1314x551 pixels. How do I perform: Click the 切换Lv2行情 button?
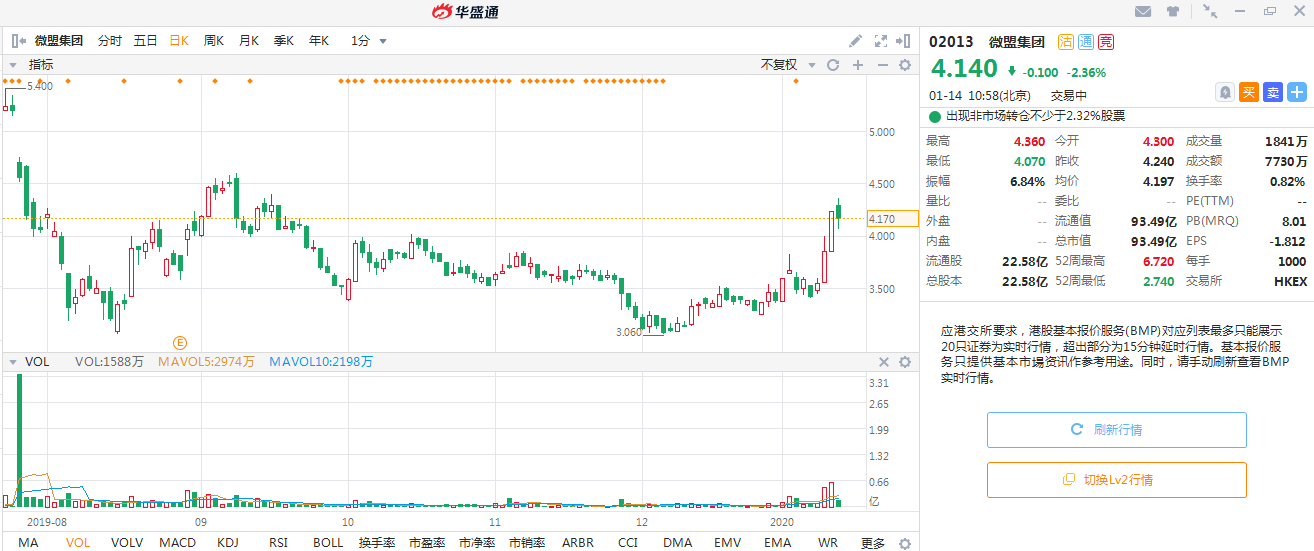(1116, 480)
